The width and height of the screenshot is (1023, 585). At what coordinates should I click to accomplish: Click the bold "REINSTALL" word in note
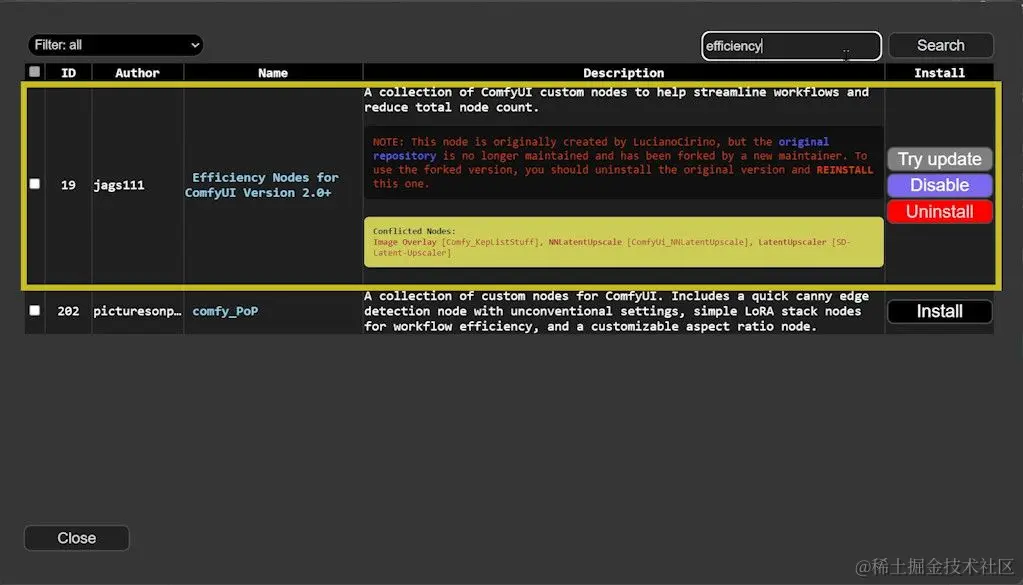(x=844, y=170)
